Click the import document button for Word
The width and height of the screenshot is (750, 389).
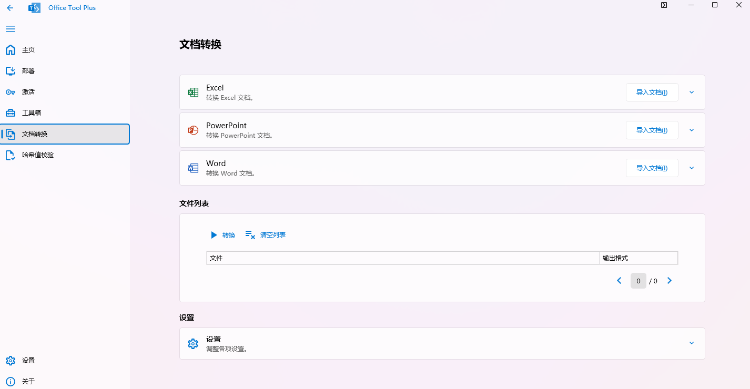[x=652, y=168]
